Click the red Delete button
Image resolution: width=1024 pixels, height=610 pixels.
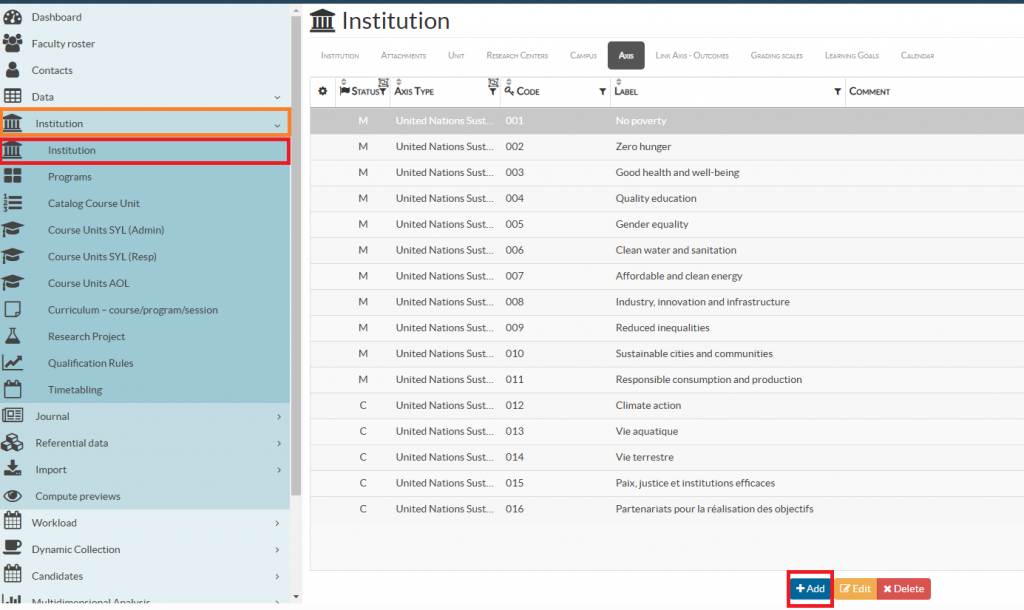(x=903, y=589)
